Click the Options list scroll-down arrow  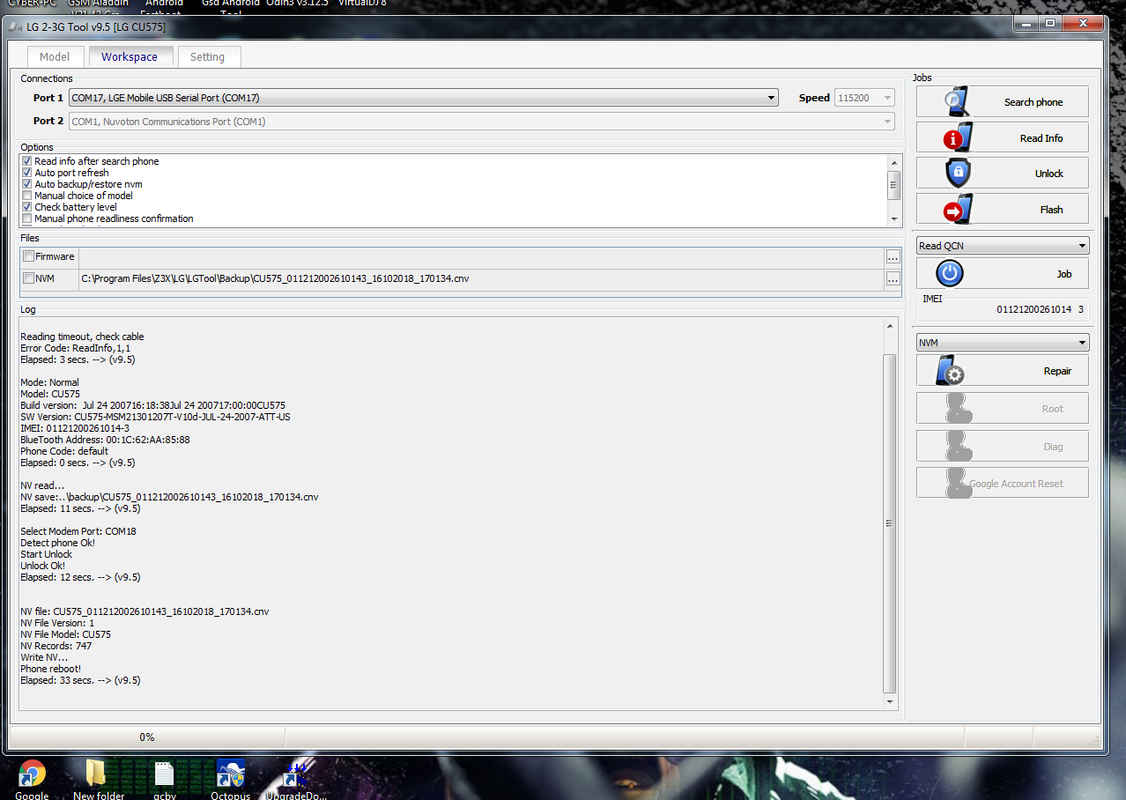tap(894, 219)
